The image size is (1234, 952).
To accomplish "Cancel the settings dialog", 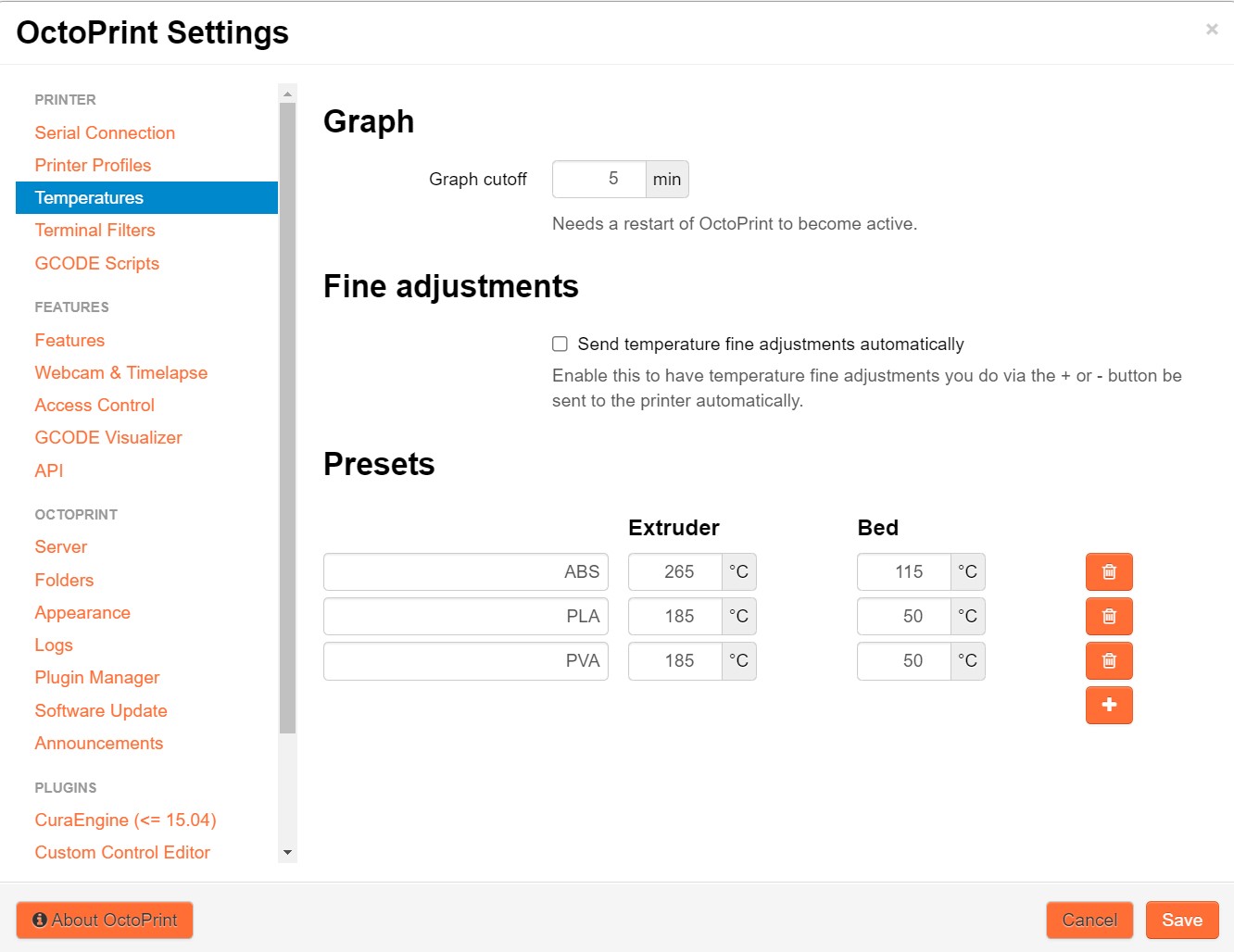I will coord(1089,920).
